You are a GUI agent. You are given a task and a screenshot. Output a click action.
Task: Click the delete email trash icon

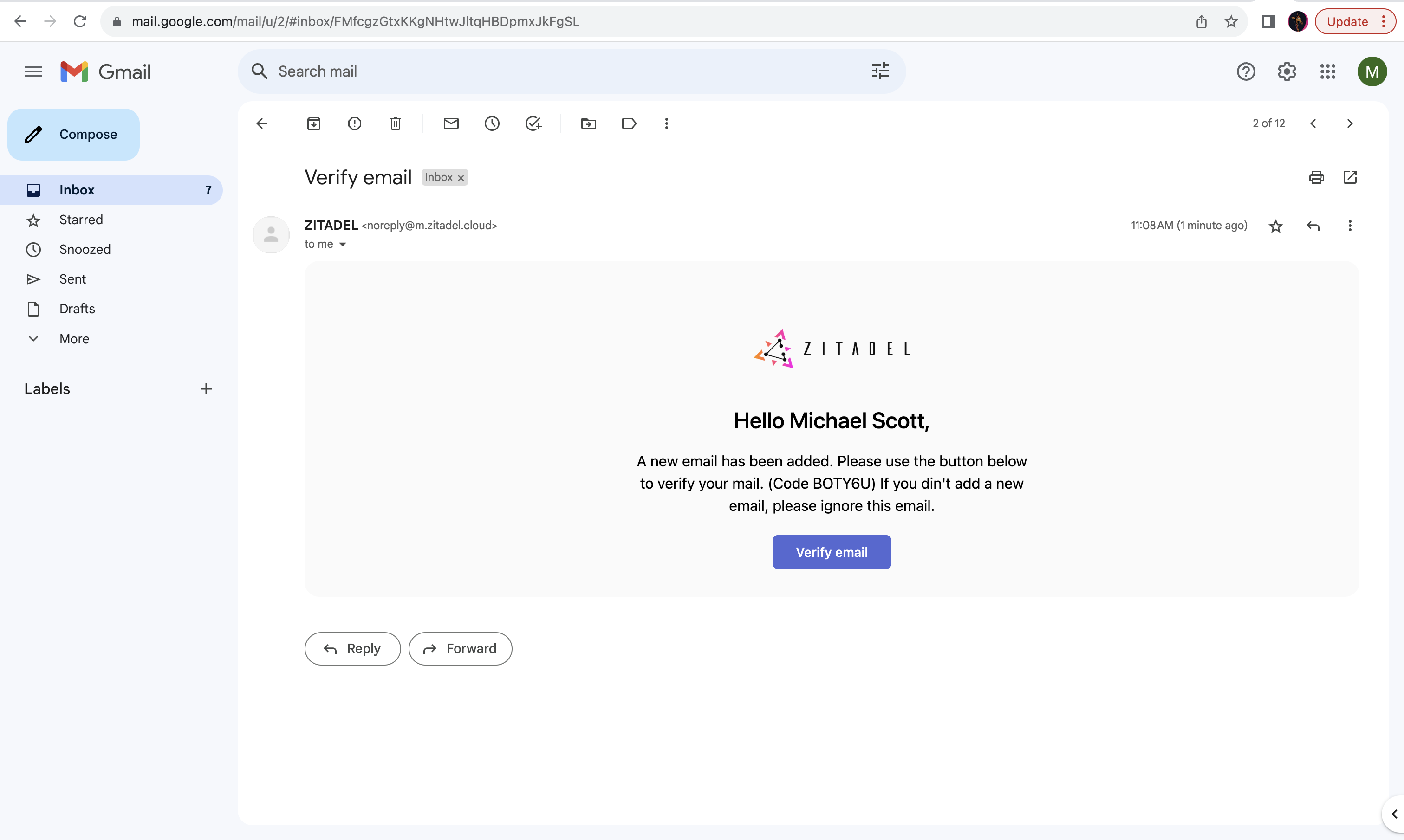(396, 123)
